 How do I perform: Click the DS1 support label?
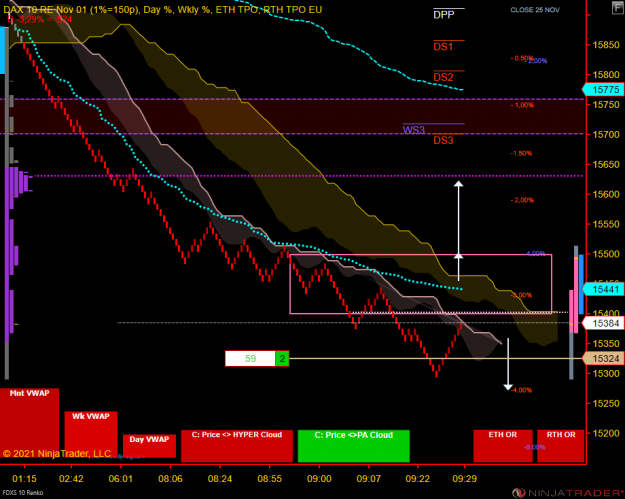click(443, 47)
